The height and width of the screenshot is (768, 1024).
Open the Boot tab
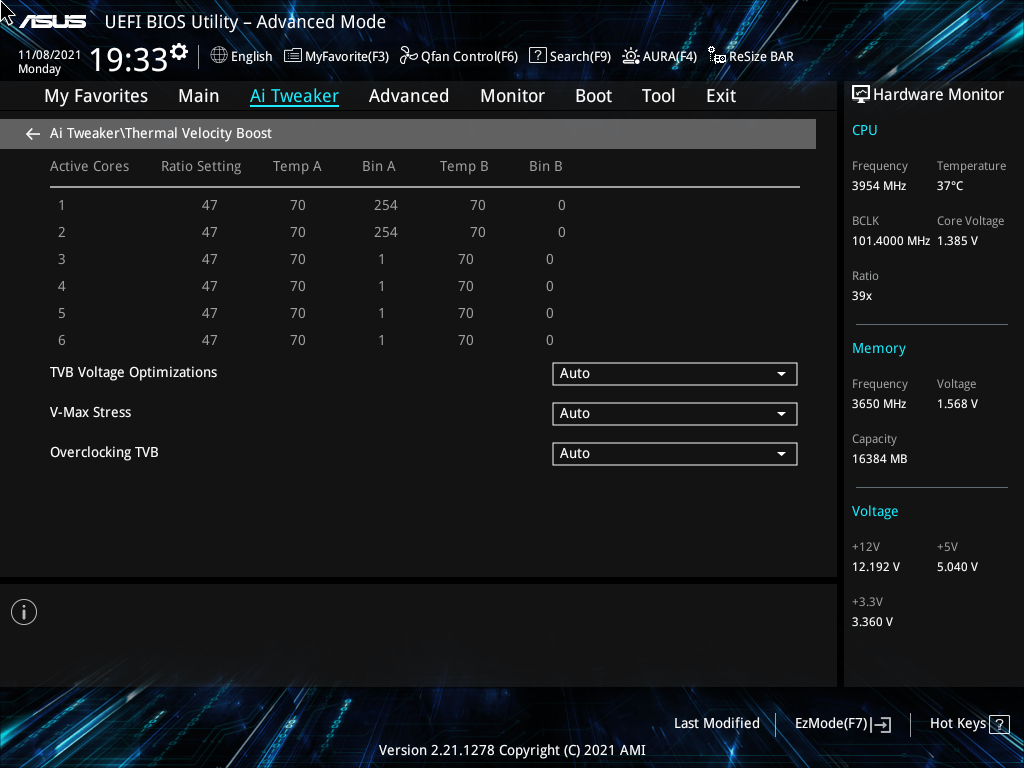click(594, 96)
